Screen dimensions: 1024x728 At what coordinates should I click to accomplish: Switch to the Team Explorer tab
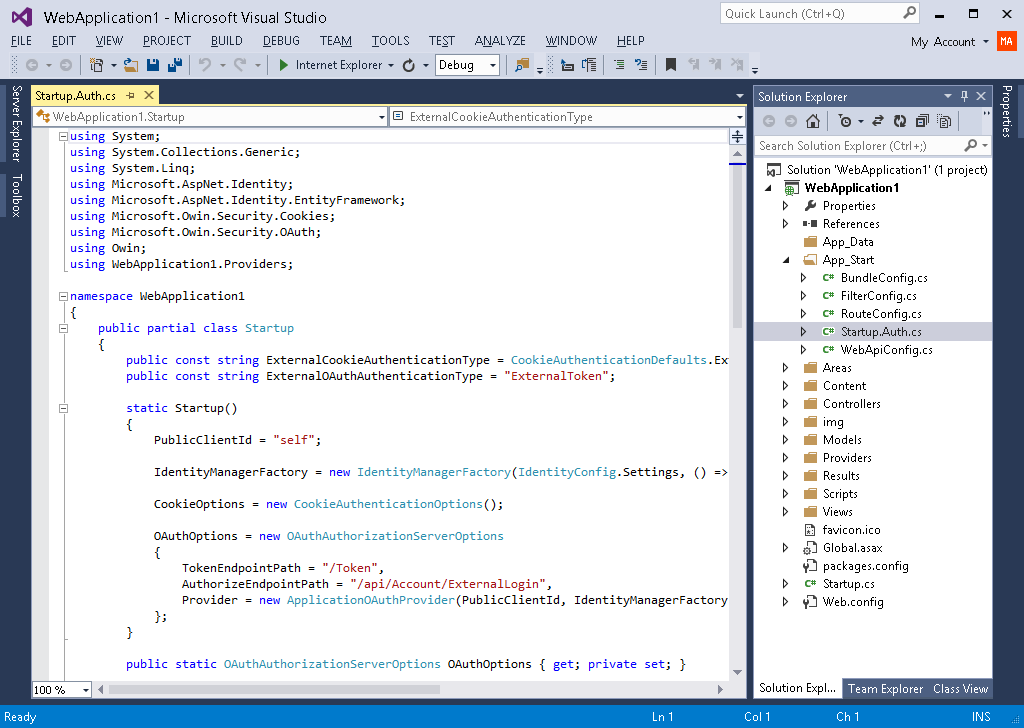pos(885,688)
